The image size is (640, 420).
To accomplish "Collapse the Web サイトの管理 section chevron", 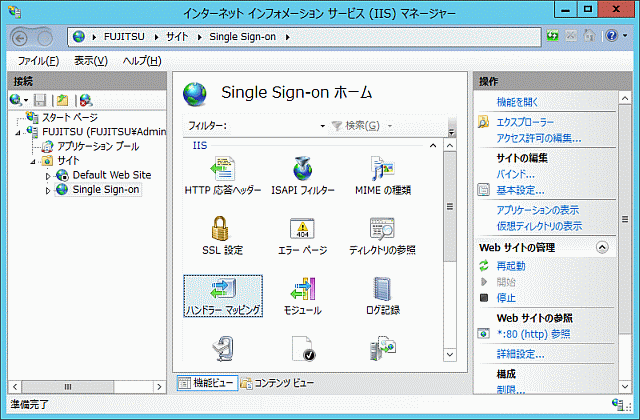I will (602, 247).
